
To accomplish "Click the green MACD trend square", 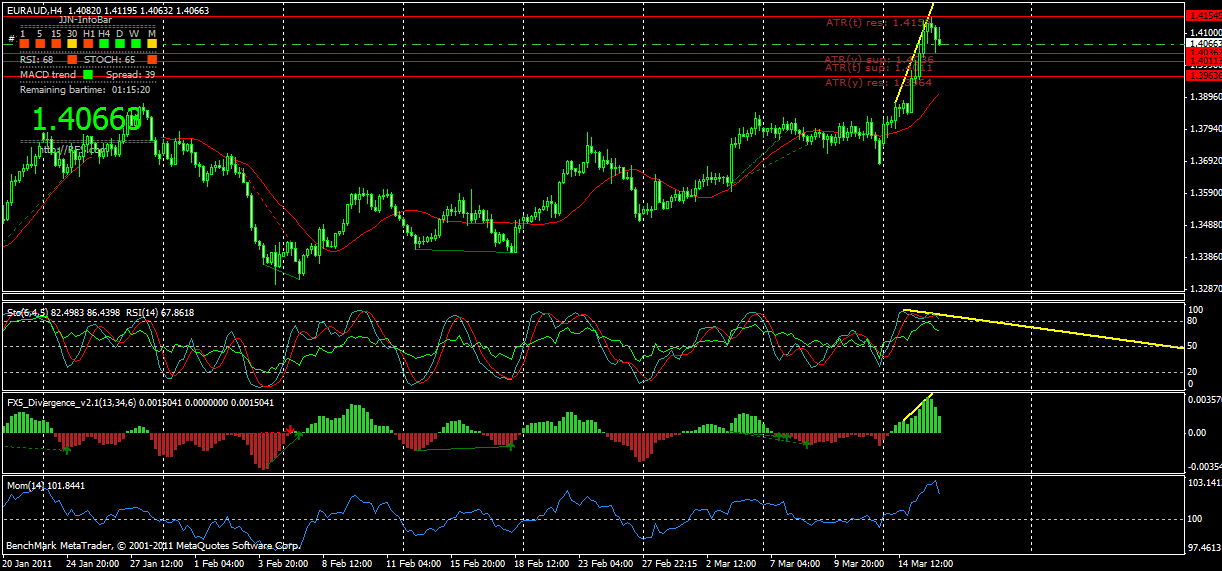I will click(x=88, y=74).
